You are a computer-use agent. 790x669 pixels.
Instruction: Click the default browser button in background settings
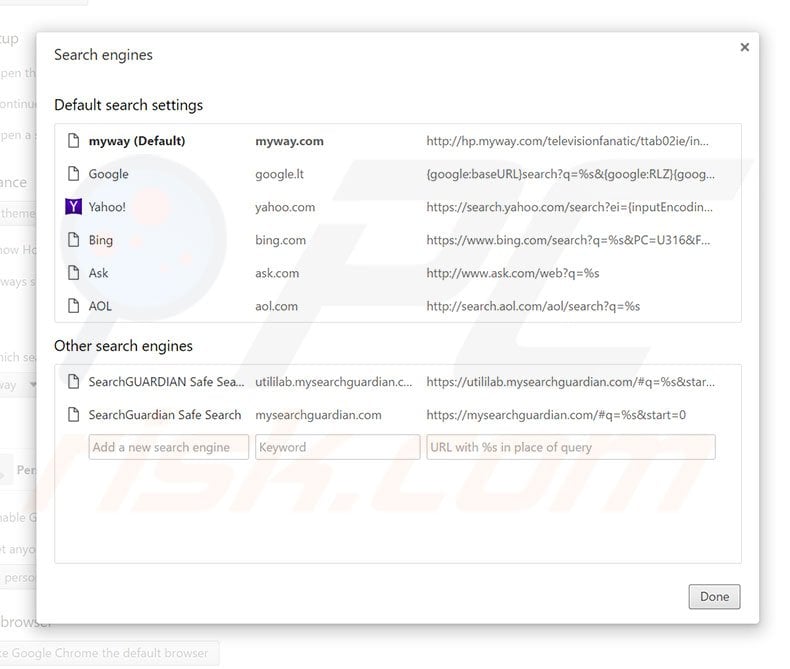point(109,653)
